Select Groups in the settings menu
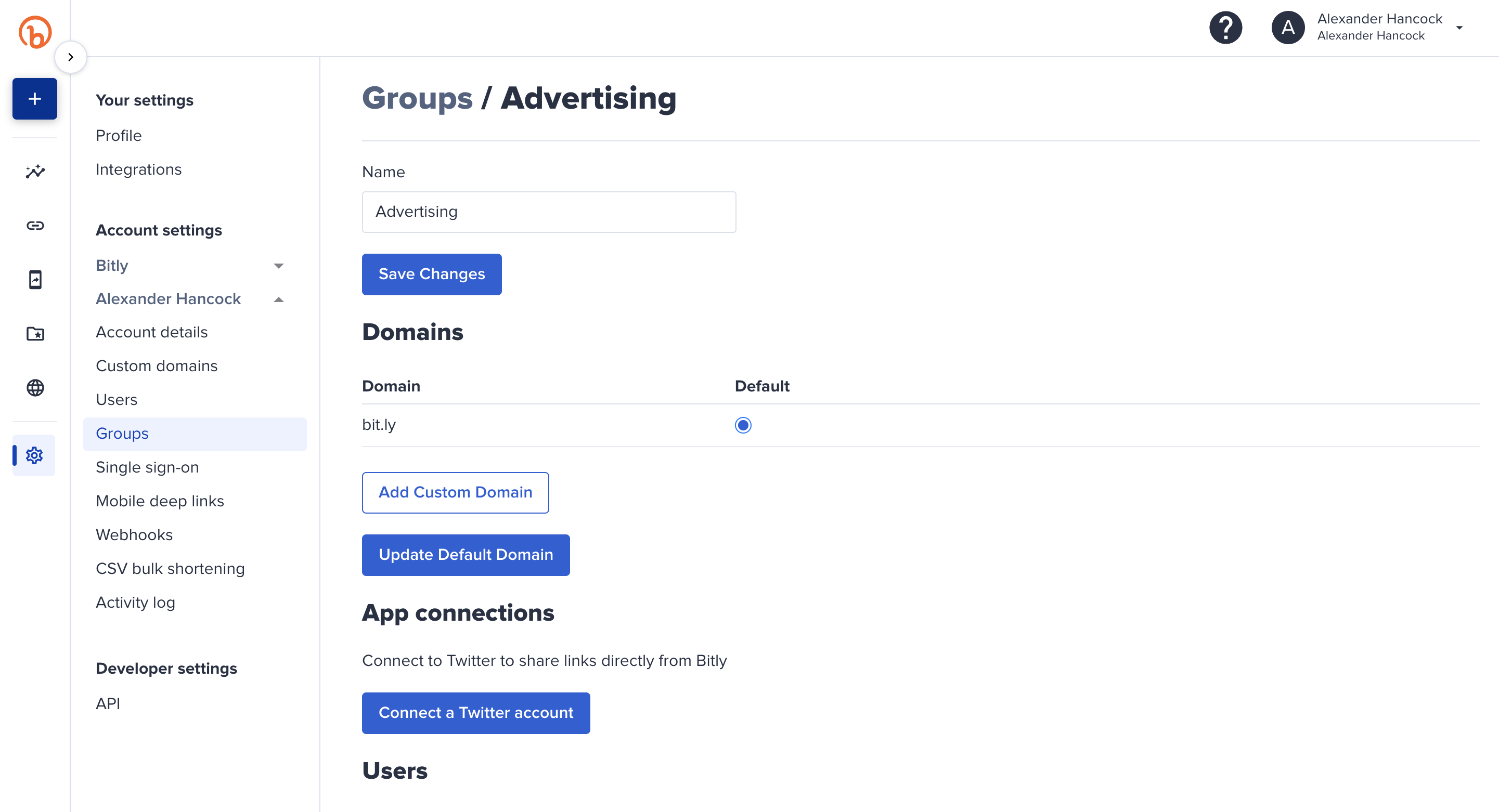 coord(195,434)
